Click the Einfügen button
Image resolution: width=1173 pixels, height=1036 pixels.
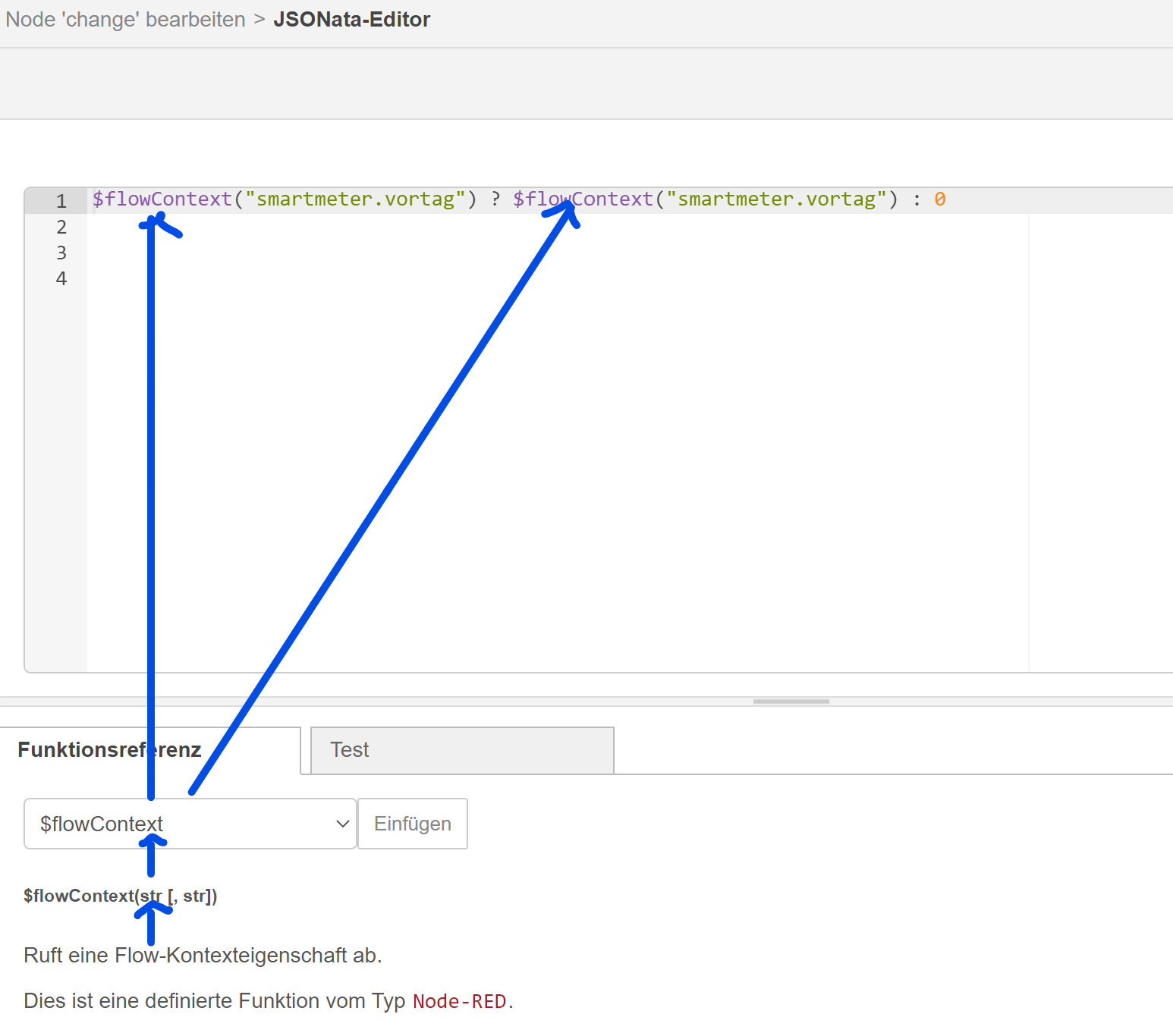tap(413, 824)
